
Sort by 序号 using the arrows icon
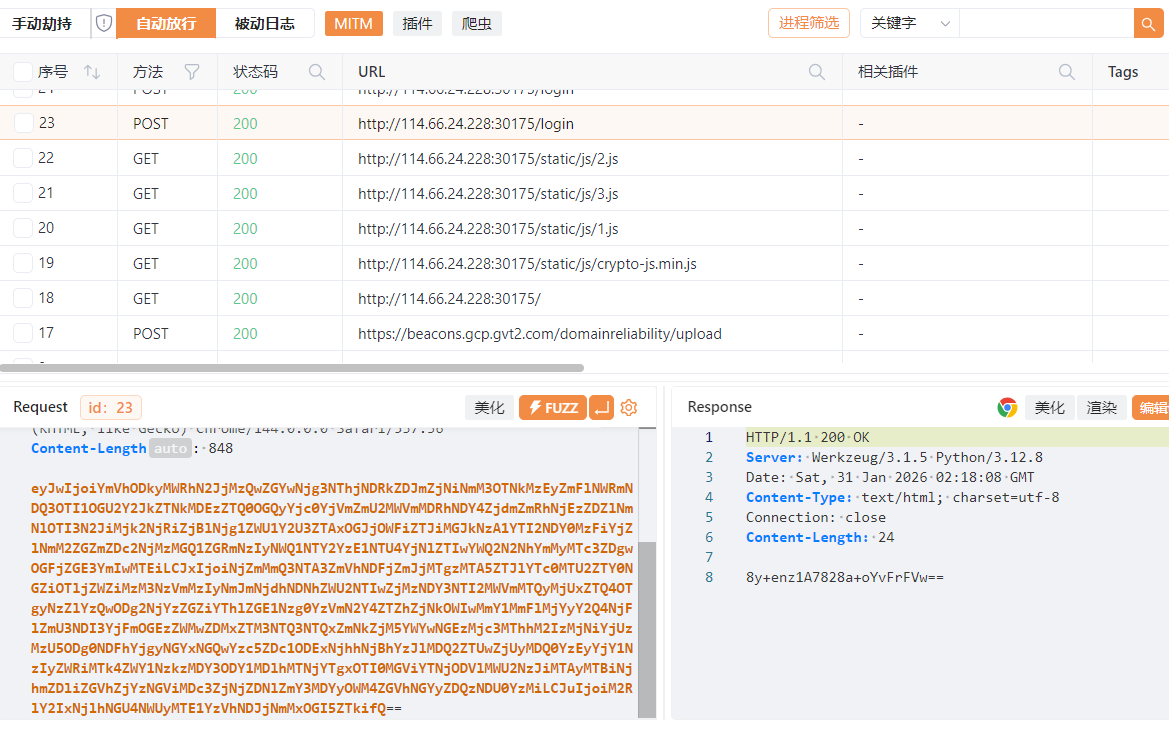pos(92,72)
